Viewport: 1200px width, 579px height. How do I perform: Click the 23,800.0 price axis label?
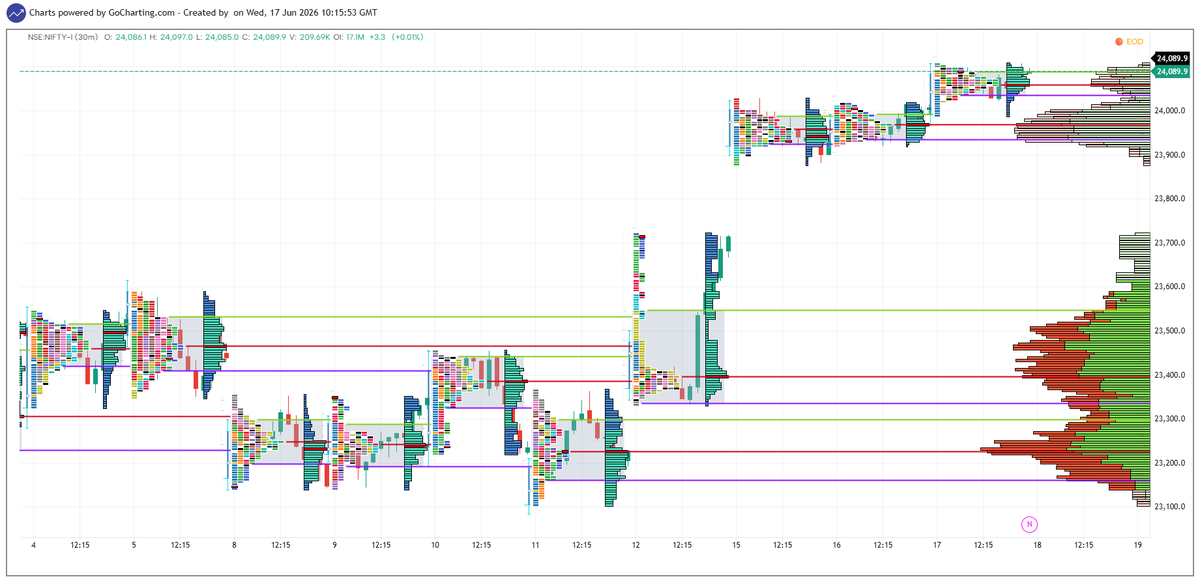pyautogui.click(x=1170, y=199)
